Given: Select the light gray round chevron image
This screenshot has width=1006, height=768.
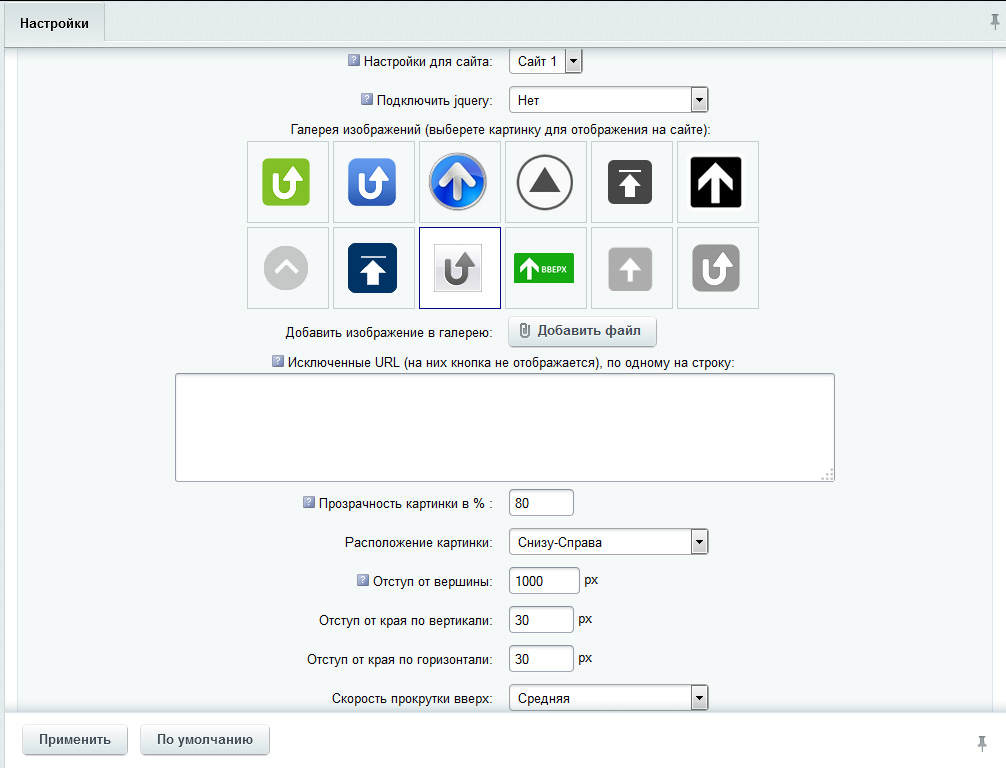Looking at the screenshot, I should click(287, 268).
